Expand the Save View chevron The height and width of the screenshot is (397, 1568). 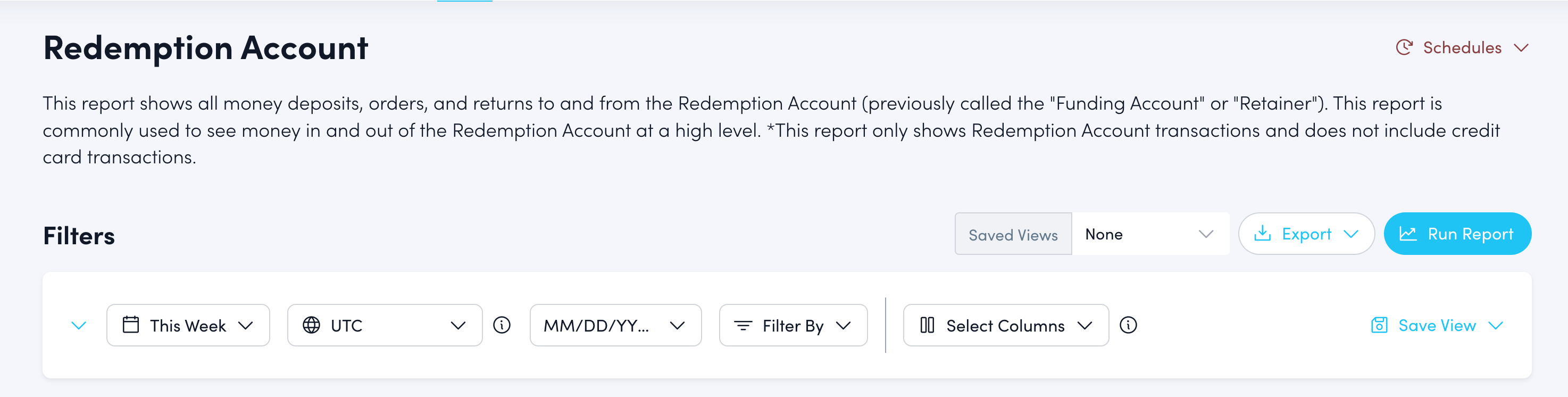click(x=1495, y=325)
